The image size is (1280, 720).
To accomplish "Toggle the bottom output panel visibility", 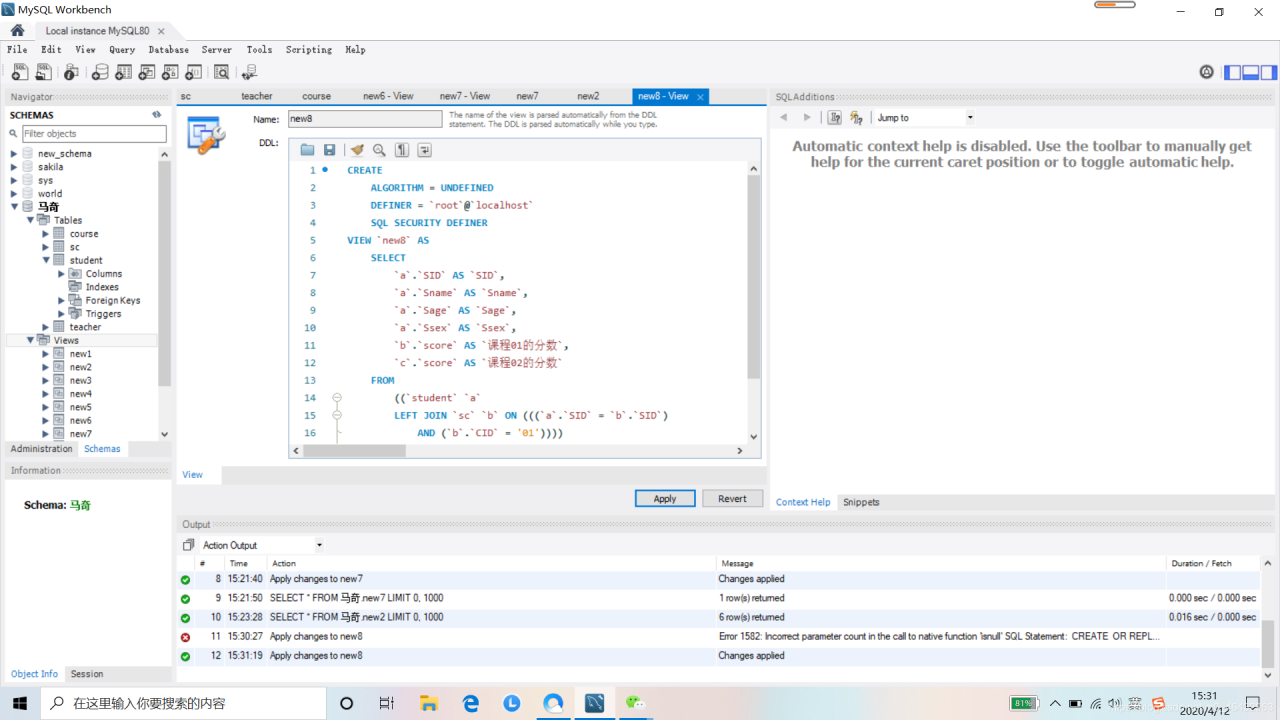I will click(x=1251, y=72).
